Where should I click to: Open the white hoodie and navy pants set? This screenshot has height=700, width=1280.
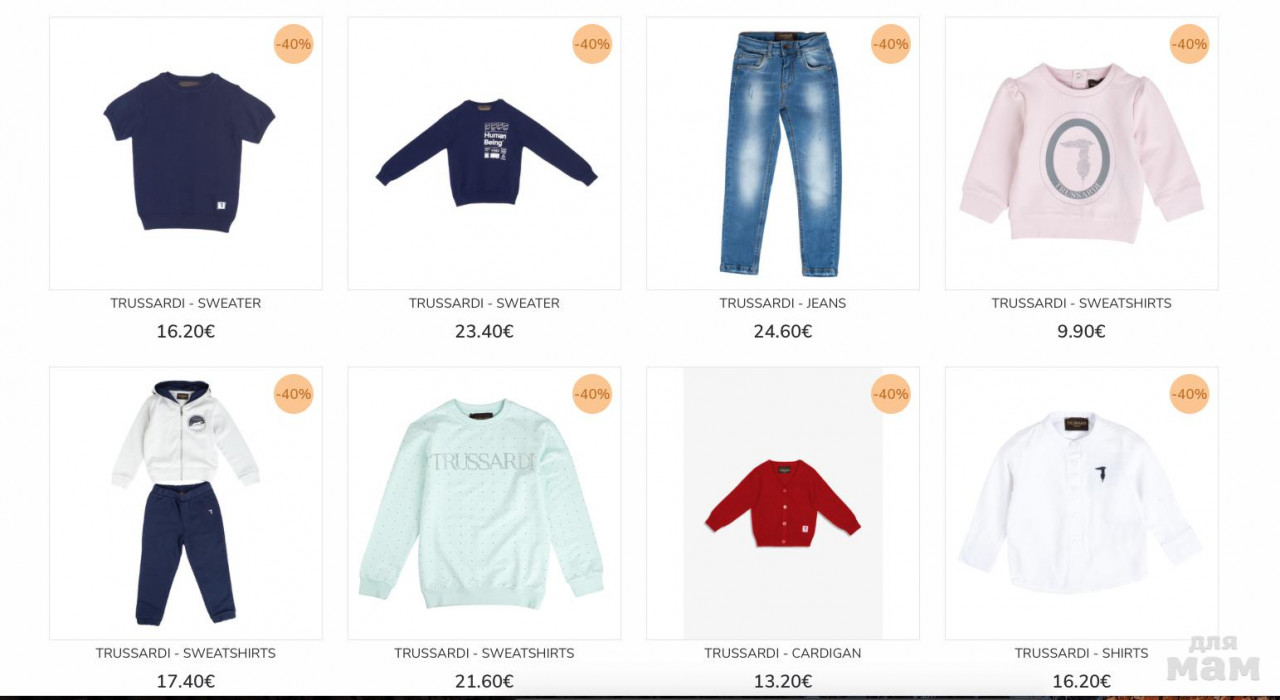[186, 503]
